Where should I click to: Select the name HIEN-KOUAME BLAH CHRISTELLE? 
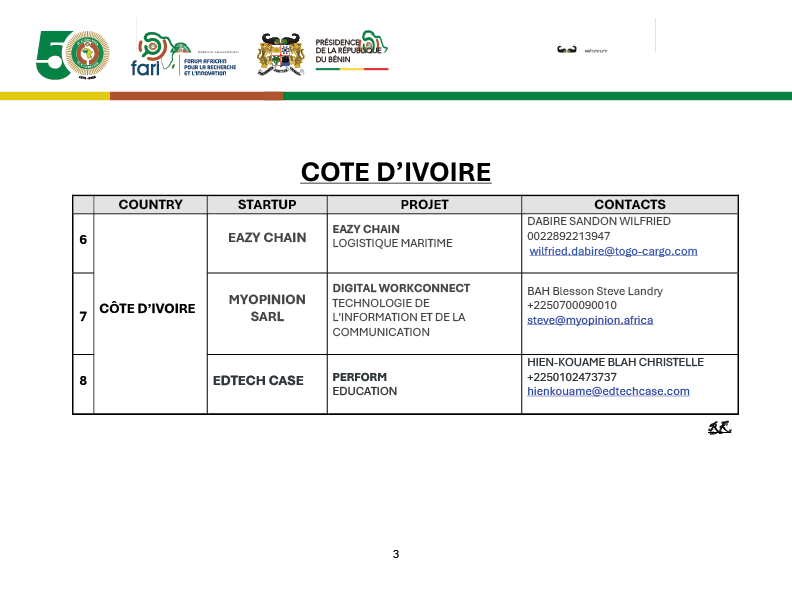pyautogui.click(x=615, y=362)
